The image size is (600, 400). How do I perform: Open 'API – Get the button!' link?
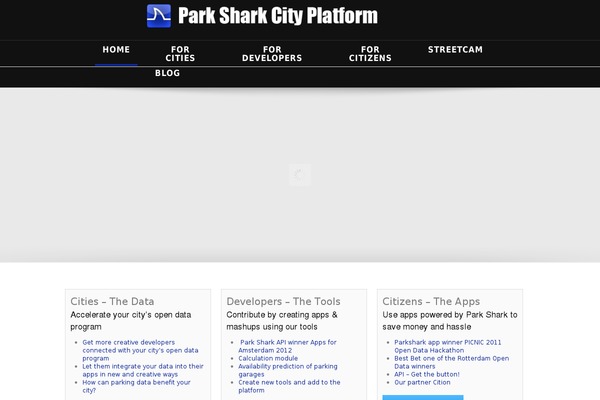(427, 374)
